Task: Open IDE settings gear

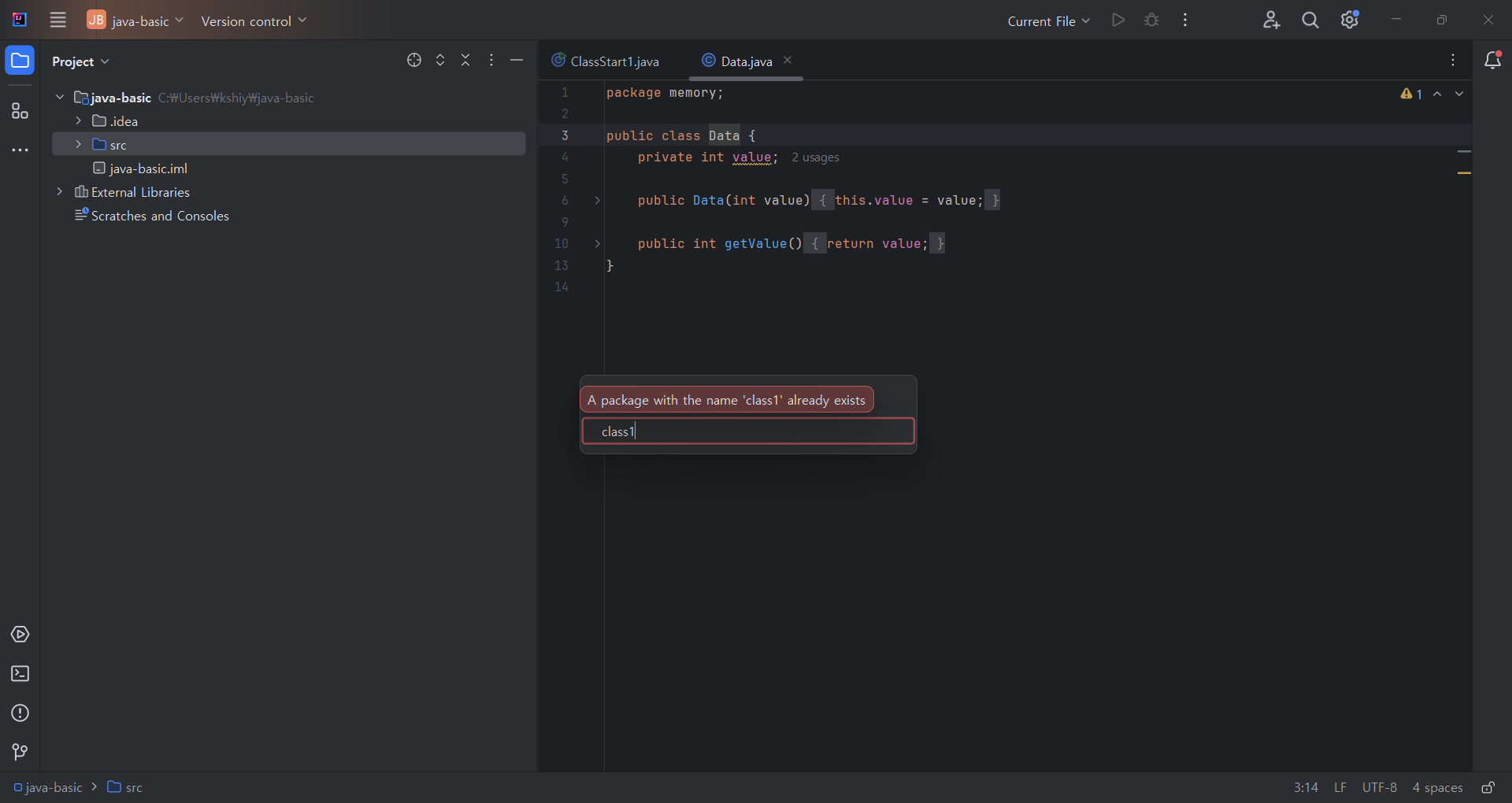Action: coord(1350,20)
